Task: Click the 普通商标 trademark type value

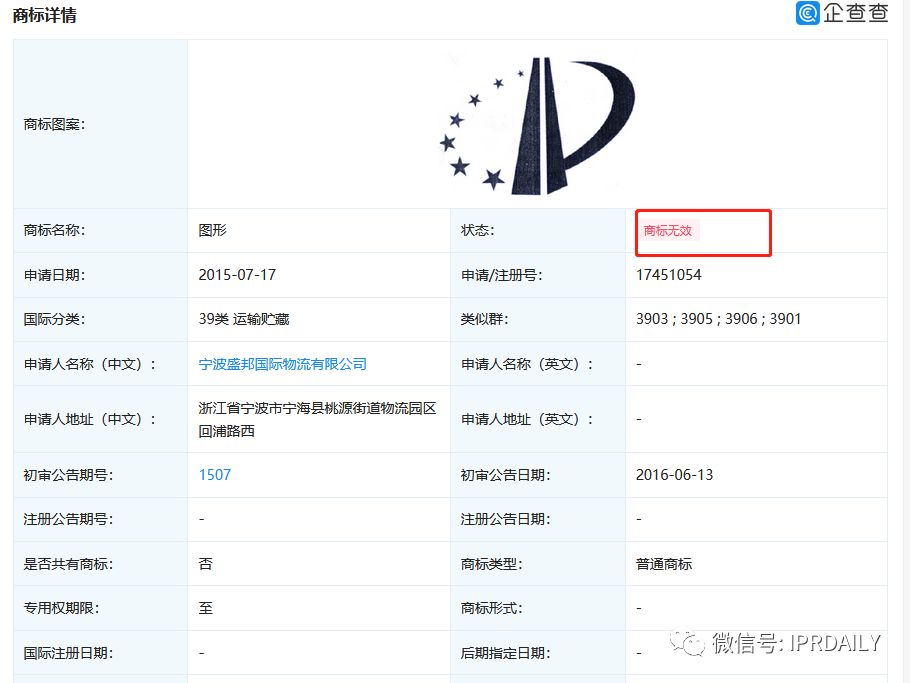Action: point(663,563)
